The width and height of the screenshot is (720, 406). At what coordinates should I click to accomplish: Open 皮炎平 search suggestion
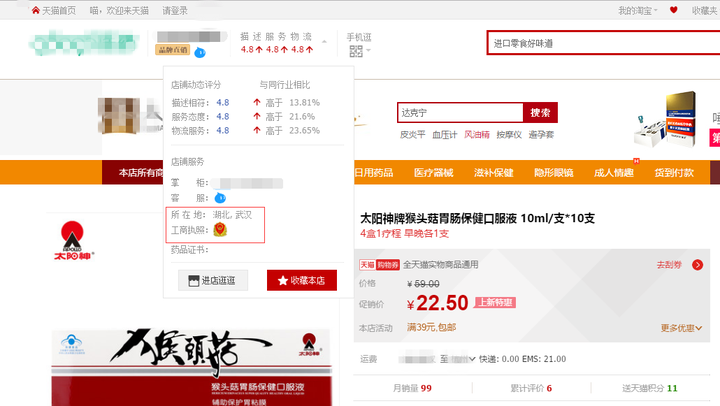click(412, 135)
